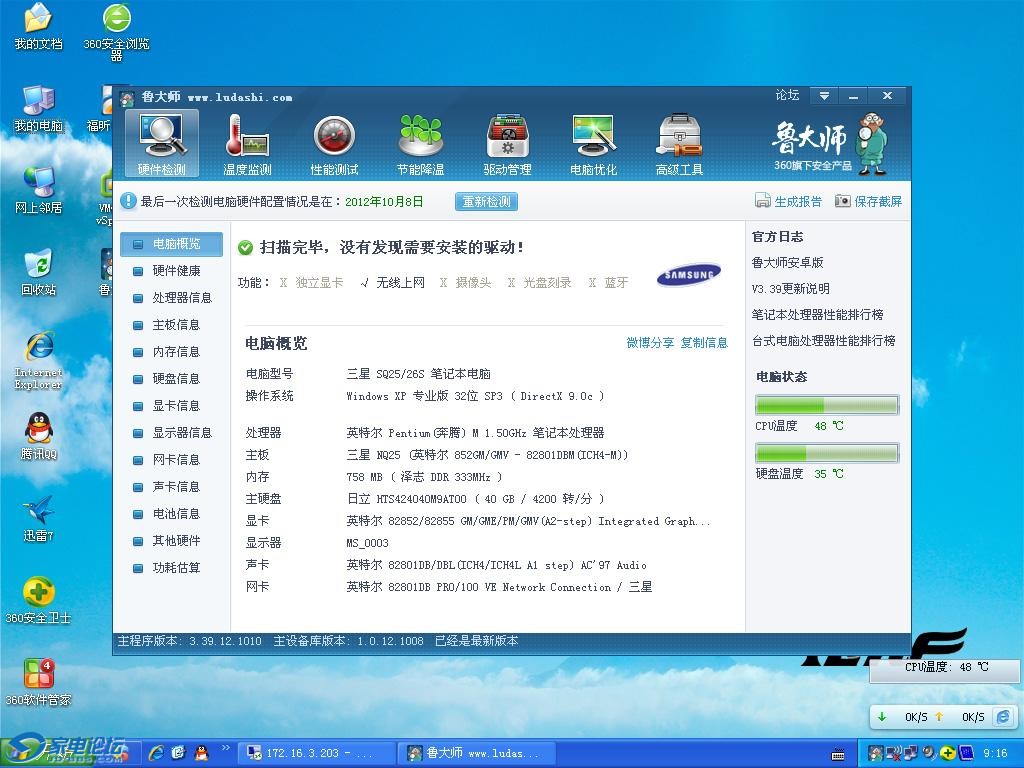Open the 节能降温 energy saving icon
Image resolution: width=1024 pixels, height=768 pixels.
[420, 143]
